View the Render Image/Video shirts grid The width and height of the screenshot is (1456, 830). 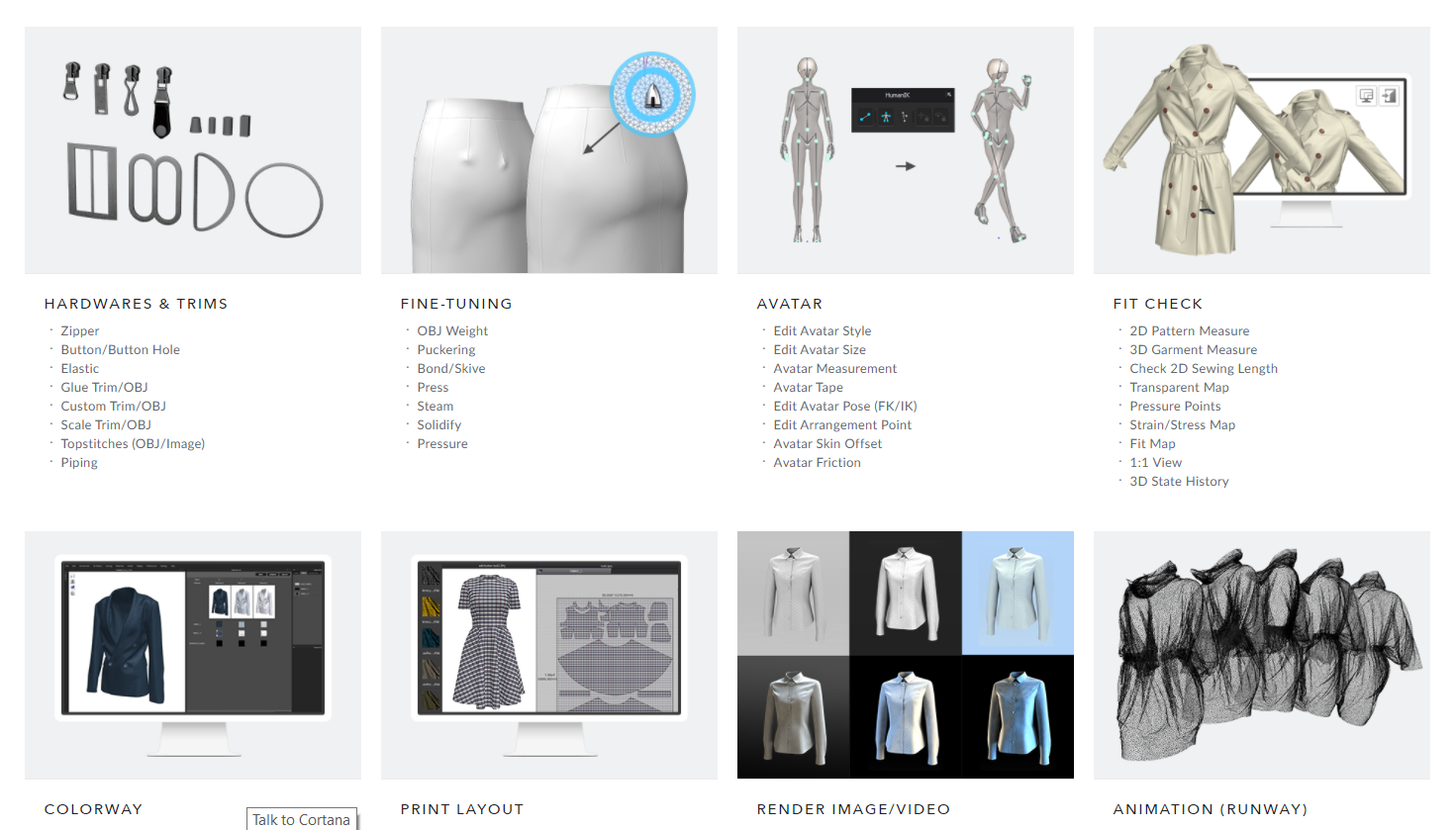(x=906, y=655)
